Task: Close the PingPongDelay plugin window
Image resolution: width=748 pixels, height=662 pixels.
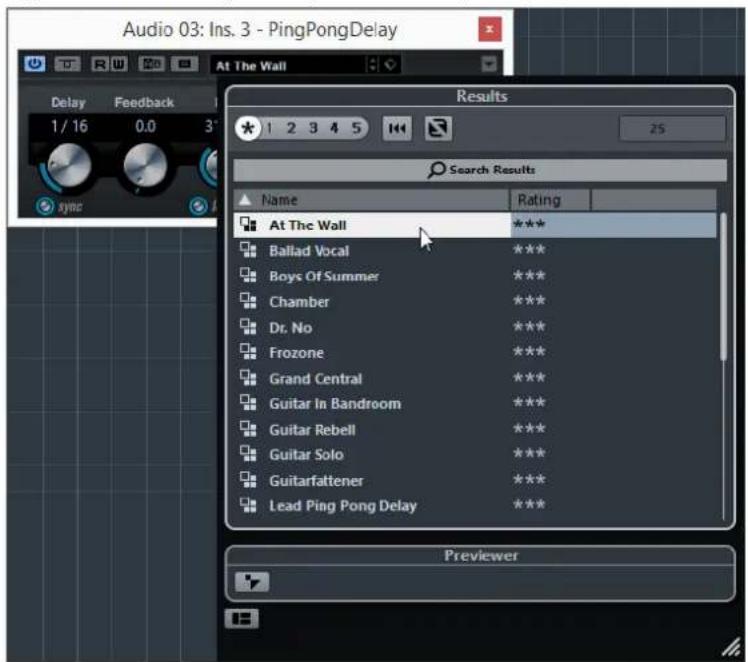Action: [x=490, y=29]
